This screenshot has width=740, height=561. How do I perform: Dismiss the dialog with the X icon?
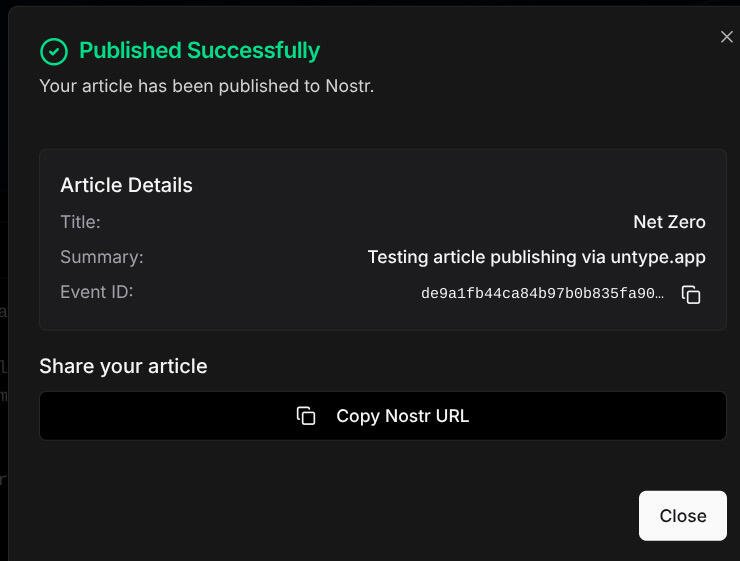pyautogui.click(x=726, y=37)
